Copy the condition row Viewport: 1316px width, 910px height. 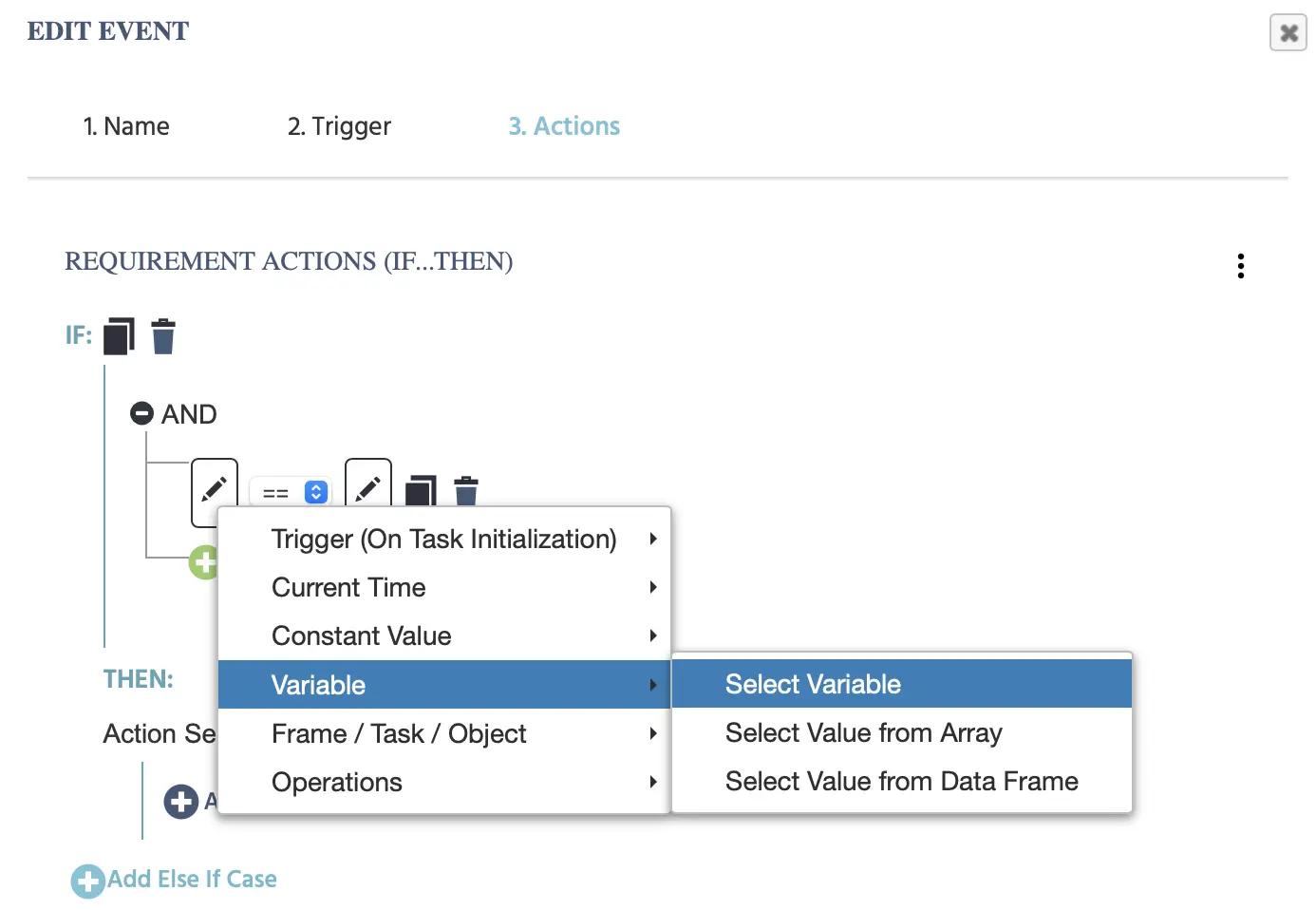(x=421, y=491)
